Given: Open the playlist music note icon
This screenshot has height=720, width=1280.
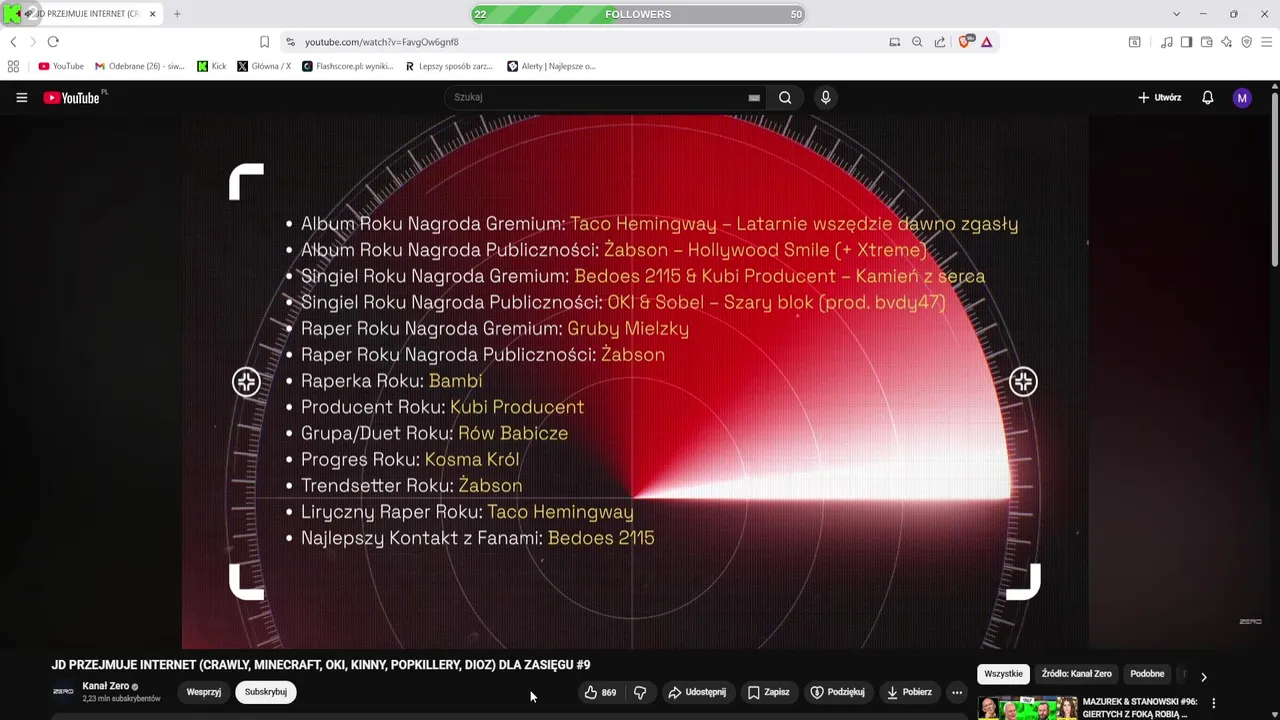Looking at the screenshot, I should pos(1166,42).
